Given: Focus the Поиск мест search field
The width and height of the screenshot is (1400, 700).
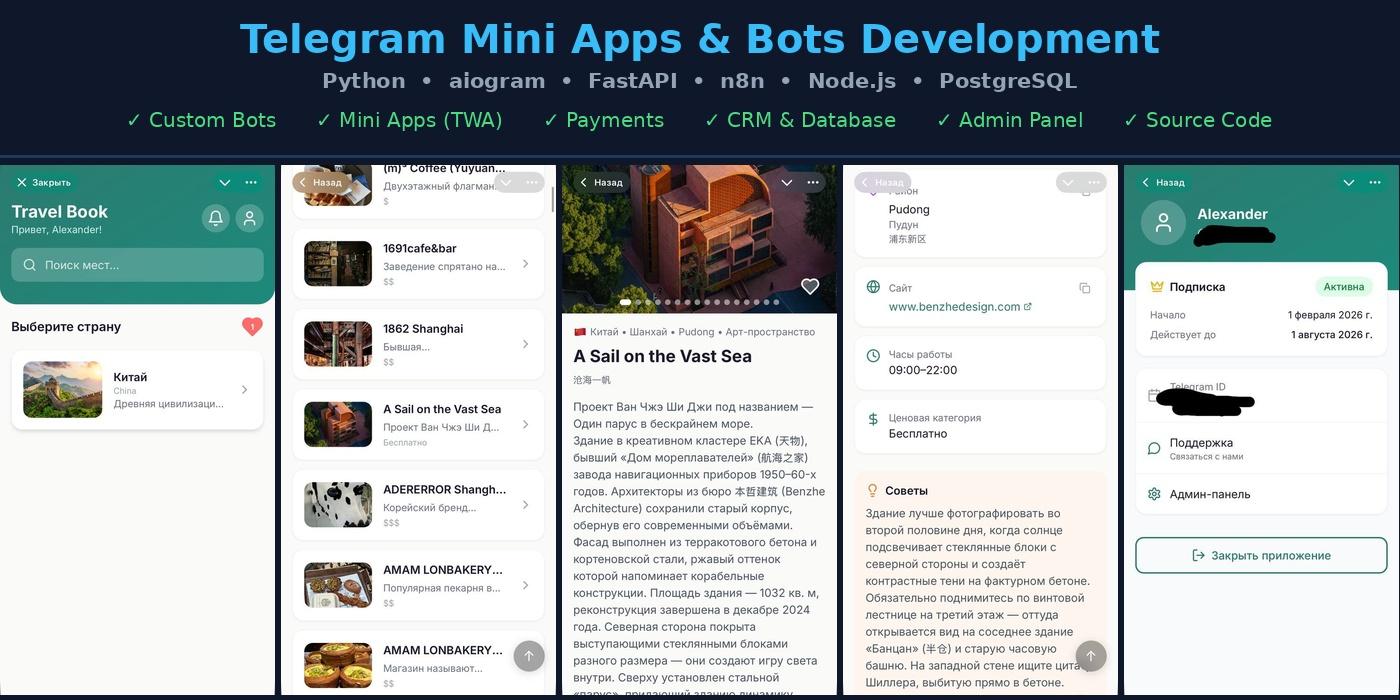Looking at the screenshot, I should (137, 265).
